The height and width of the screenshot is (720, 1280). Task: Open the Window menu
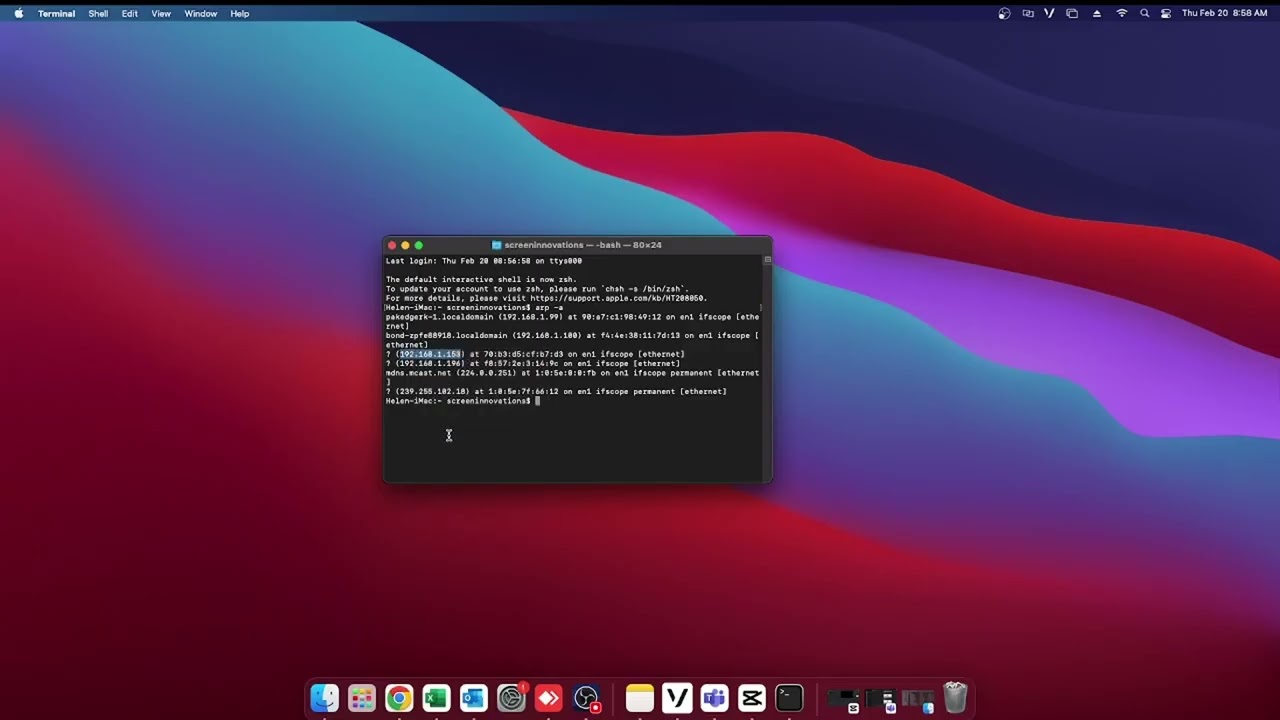(201, 13)
